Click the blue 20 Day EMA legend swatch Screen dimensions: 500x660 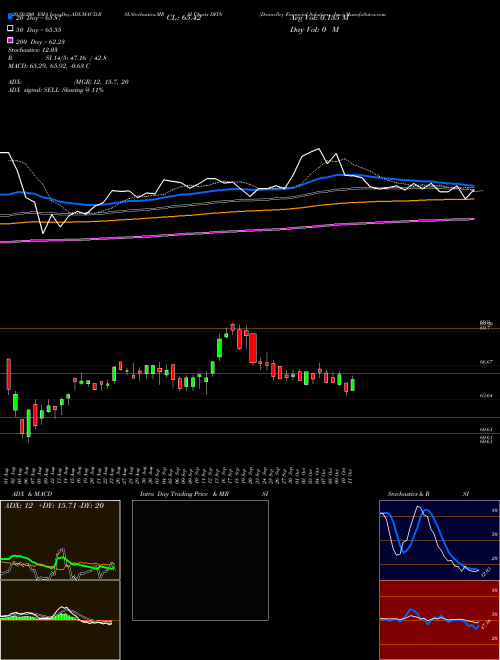point(10,17)
